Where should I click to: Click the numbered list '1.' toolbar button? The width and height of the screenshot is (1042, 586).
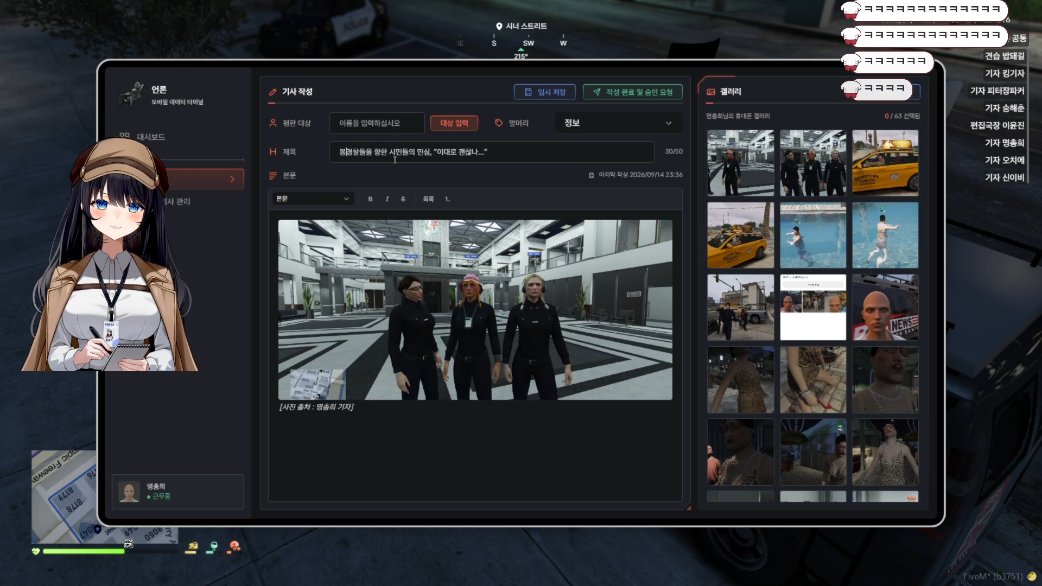click(447, 199)
